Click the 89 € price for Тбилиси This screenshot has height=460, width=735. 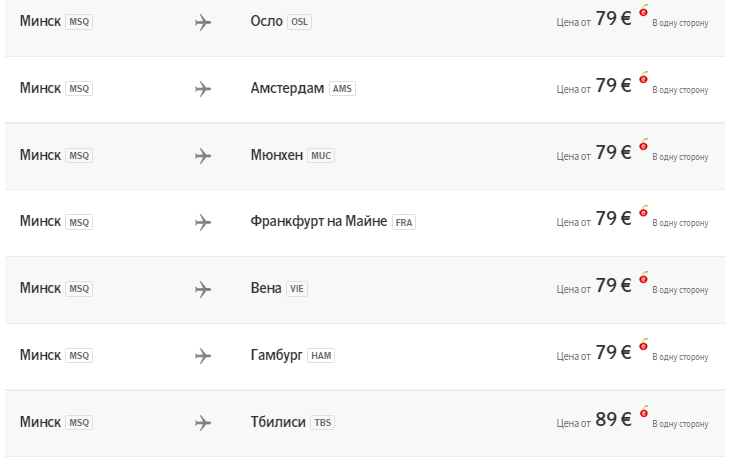[x=613, y=420]
